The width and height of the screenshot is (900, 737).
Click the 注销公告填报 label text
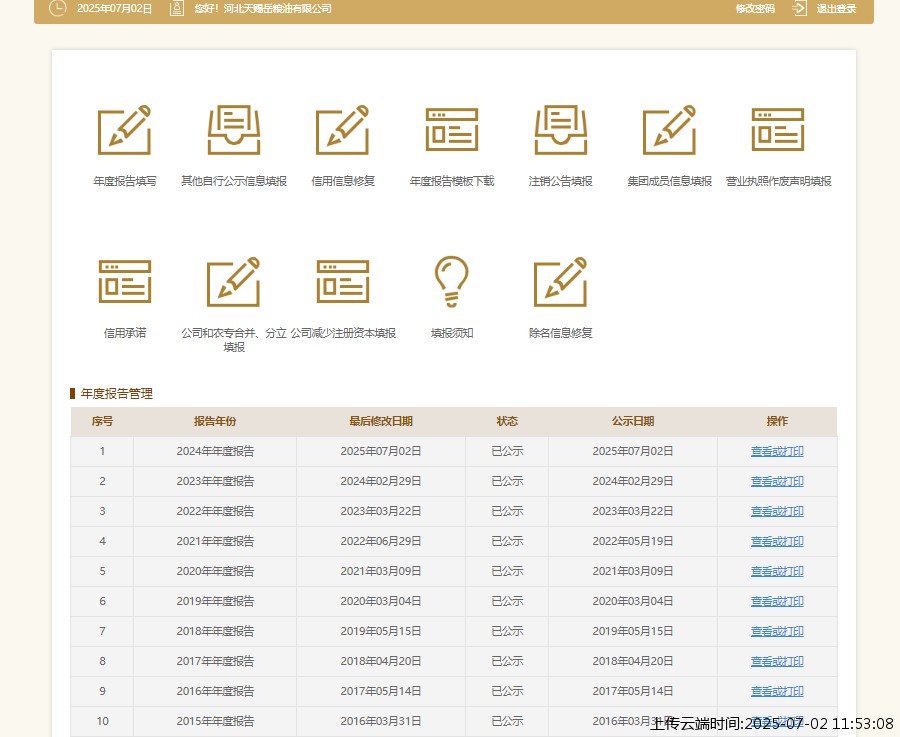point(561,181)
